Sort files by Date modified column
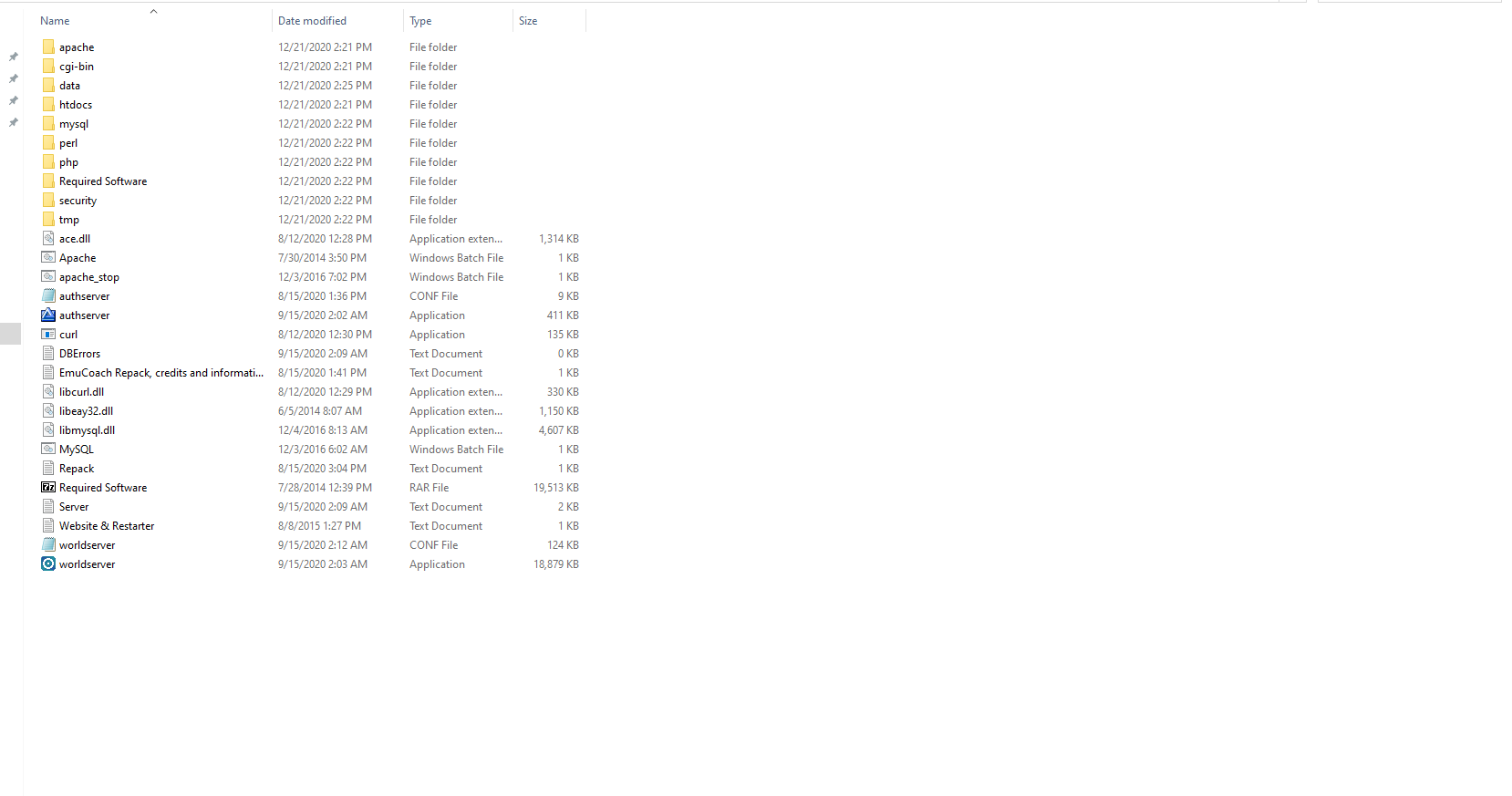Viewport: 1512px width, 796px height. point(312,21)
